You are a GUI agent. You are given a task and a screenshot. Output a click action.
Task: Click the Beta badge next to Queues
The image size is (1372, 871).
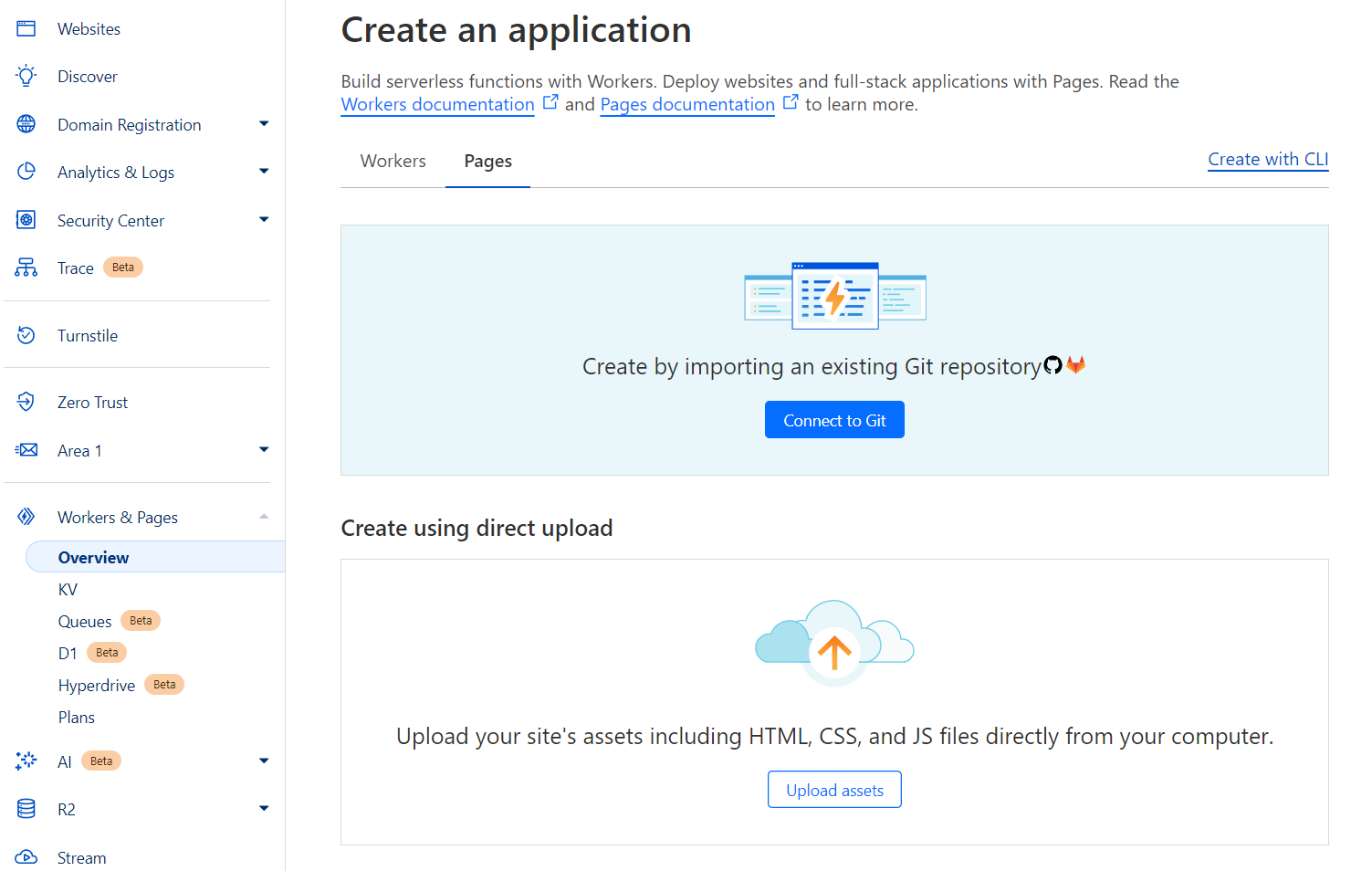click(x=141, y=621)
